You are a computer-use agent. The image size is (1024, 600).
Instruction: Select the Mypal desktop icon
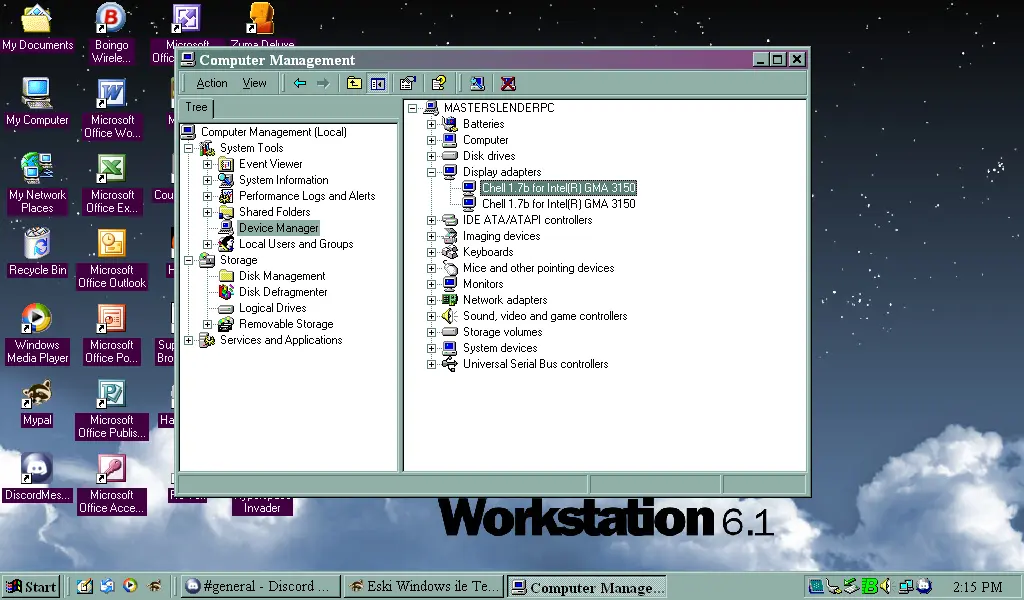[x=37, y=402]
